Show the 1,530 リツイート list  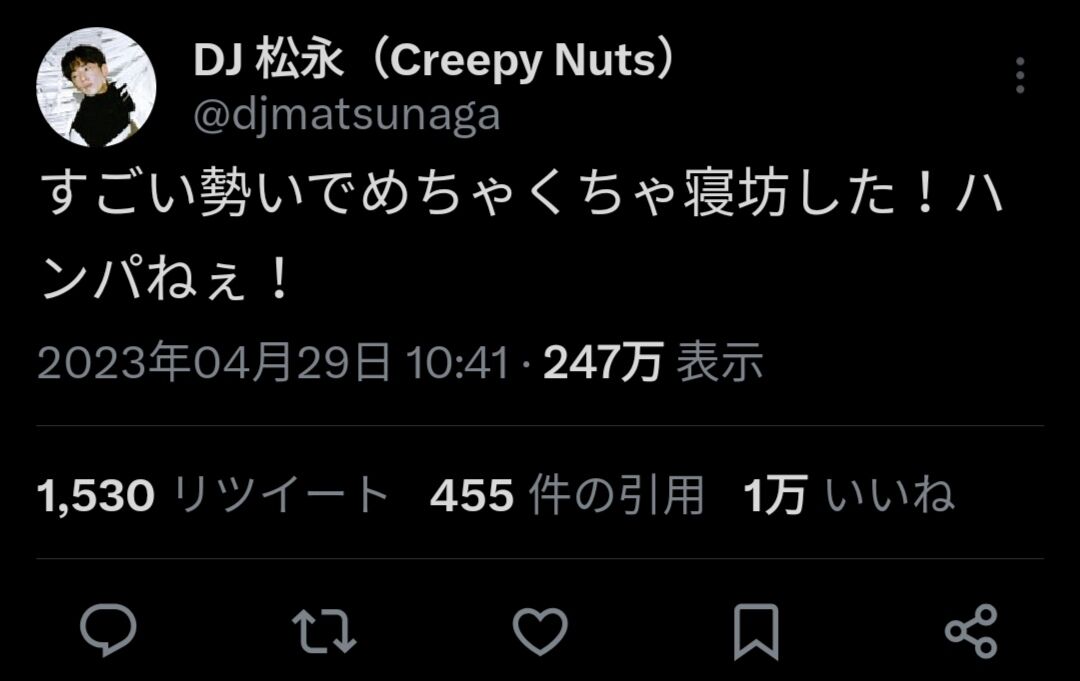tap(212, 494)
